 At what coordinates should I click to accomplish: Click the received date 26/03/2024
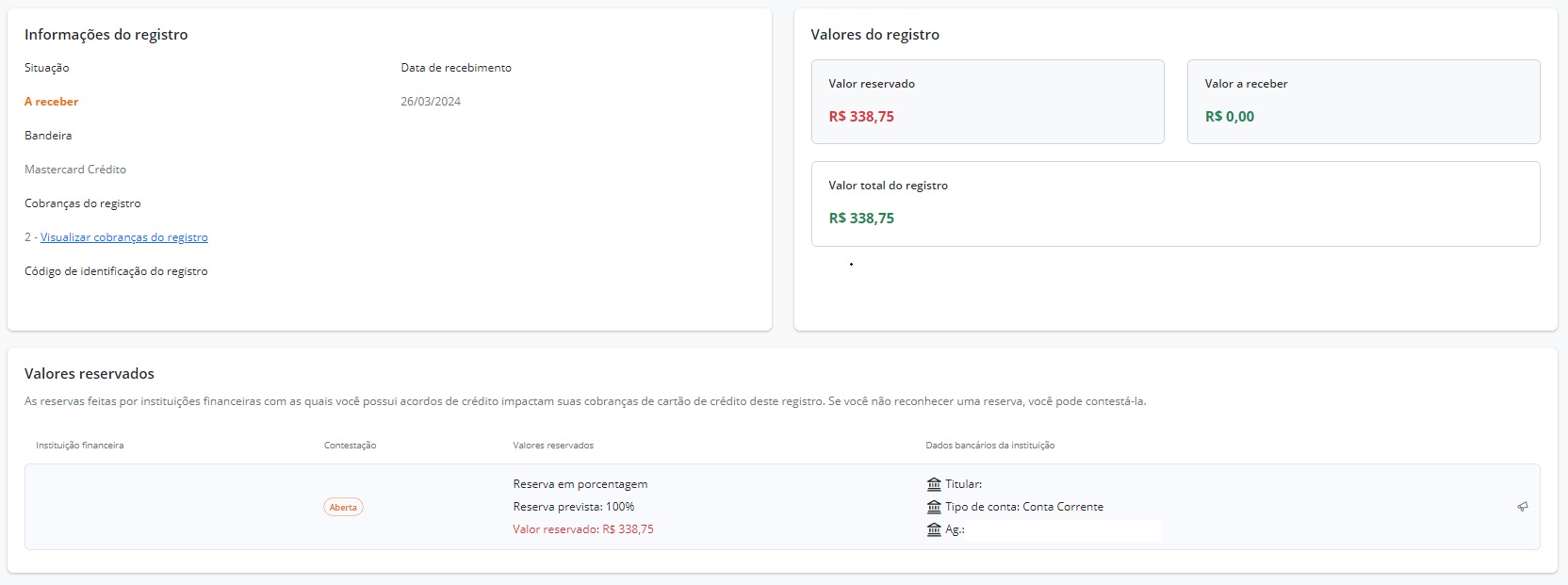tap(431, 102)
